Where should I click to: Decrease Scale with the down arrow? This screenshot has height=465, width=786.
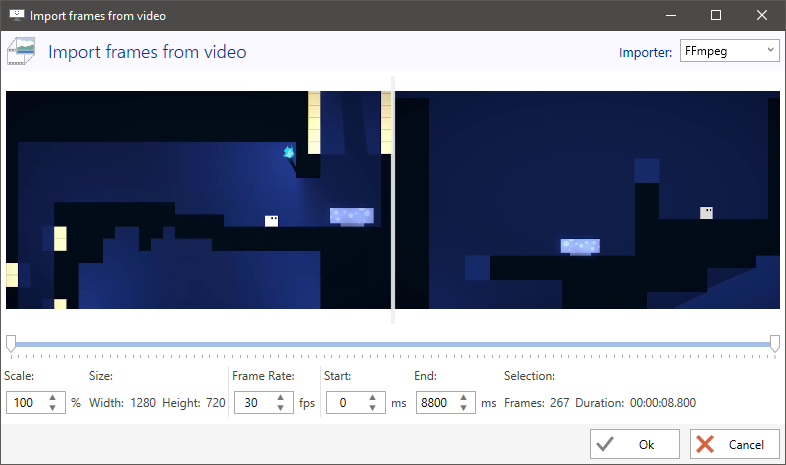53,407
